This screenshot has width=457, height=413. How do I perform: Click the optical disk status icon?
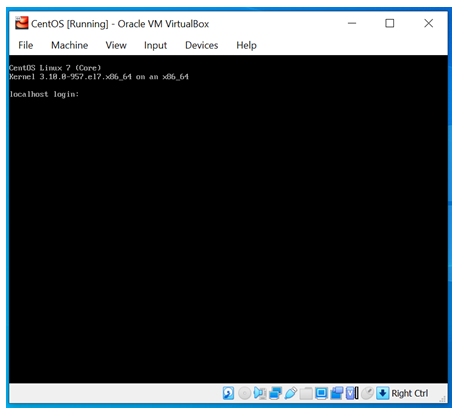[x=244, y=393]
